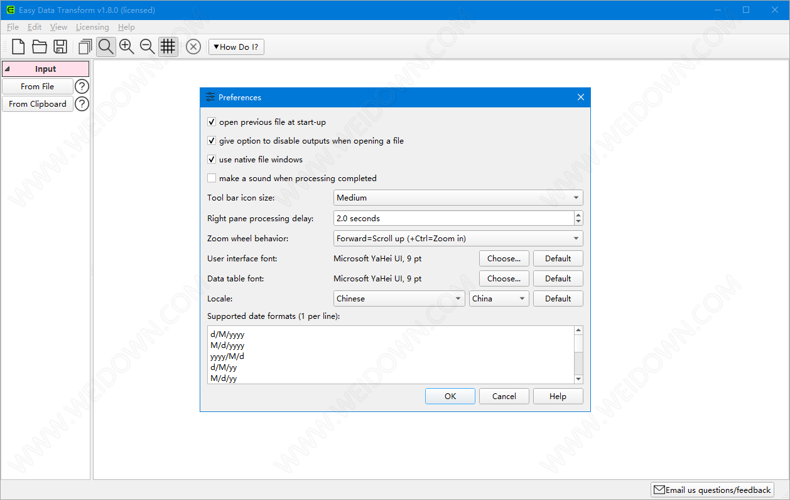790x500 pixels.
Task: Toggle give option to disable outputs checkbox
Action: (212, 141)
